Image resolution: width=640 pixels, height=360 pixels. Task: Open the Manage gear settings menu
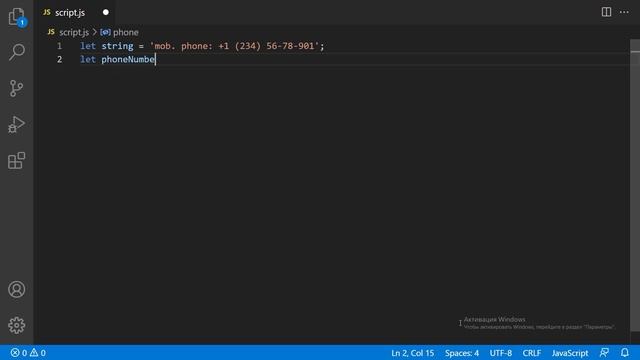(16, 325)
